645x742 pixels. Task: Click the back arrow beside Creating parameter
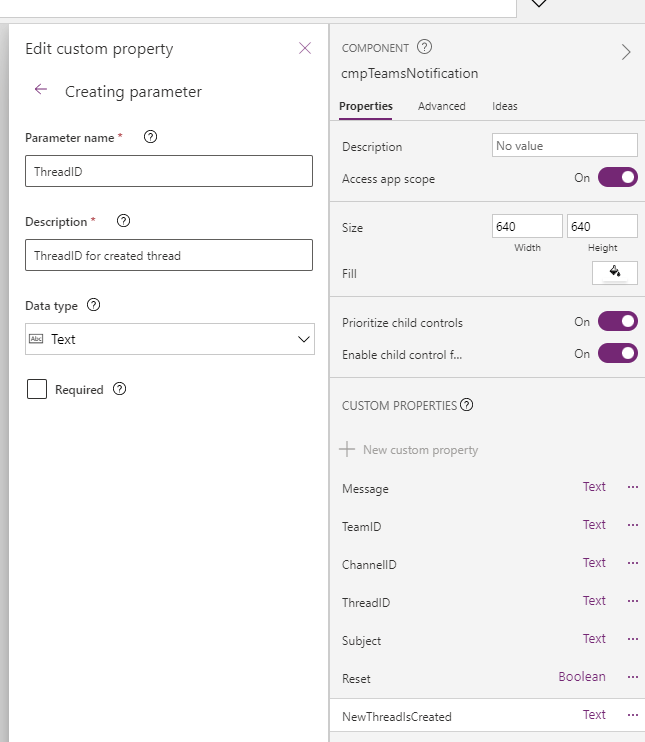[41, 90]
